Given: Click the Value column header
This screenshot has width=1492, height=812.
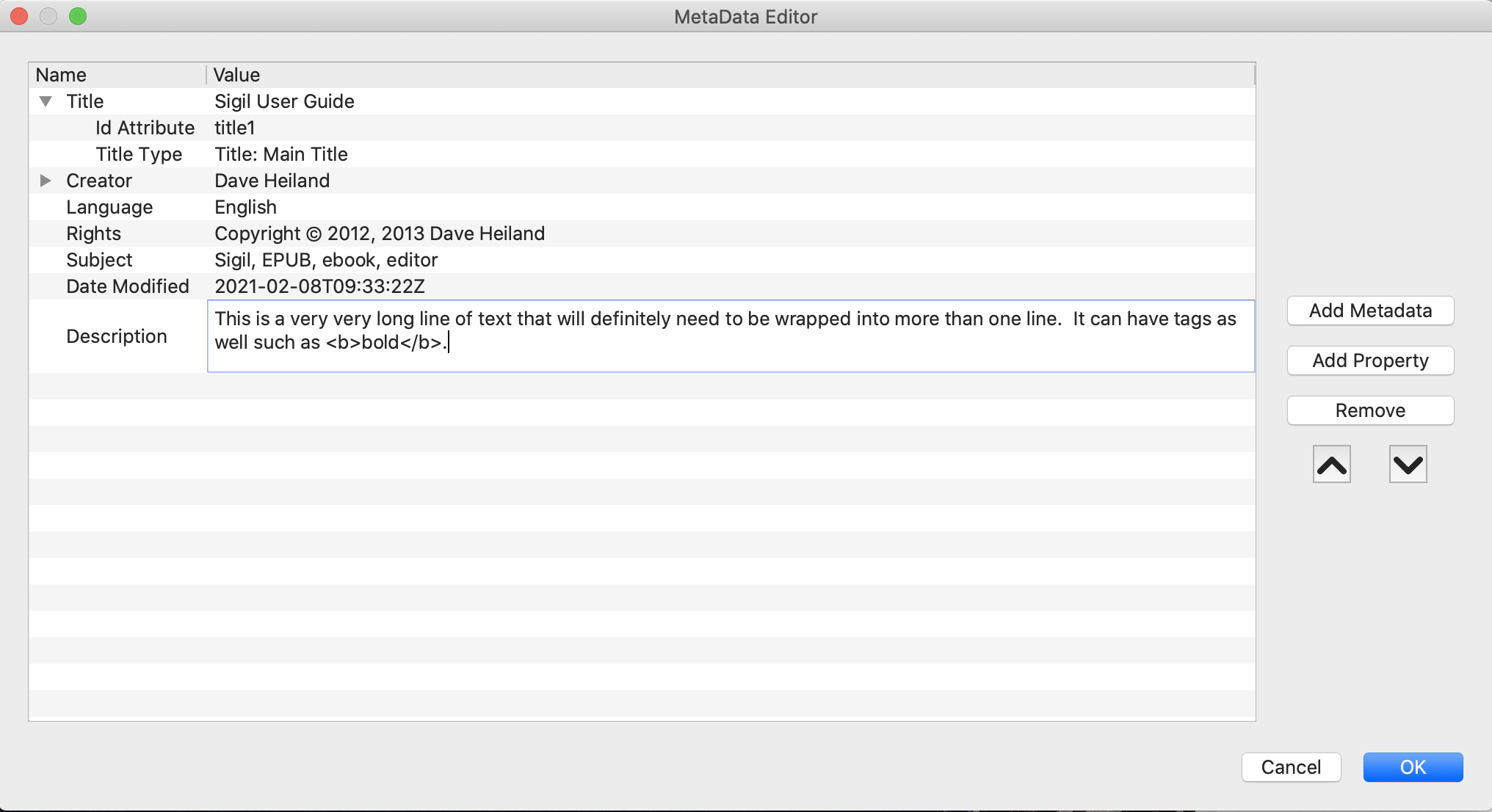Looking at the screenshot, I should (x=236, y=75).
